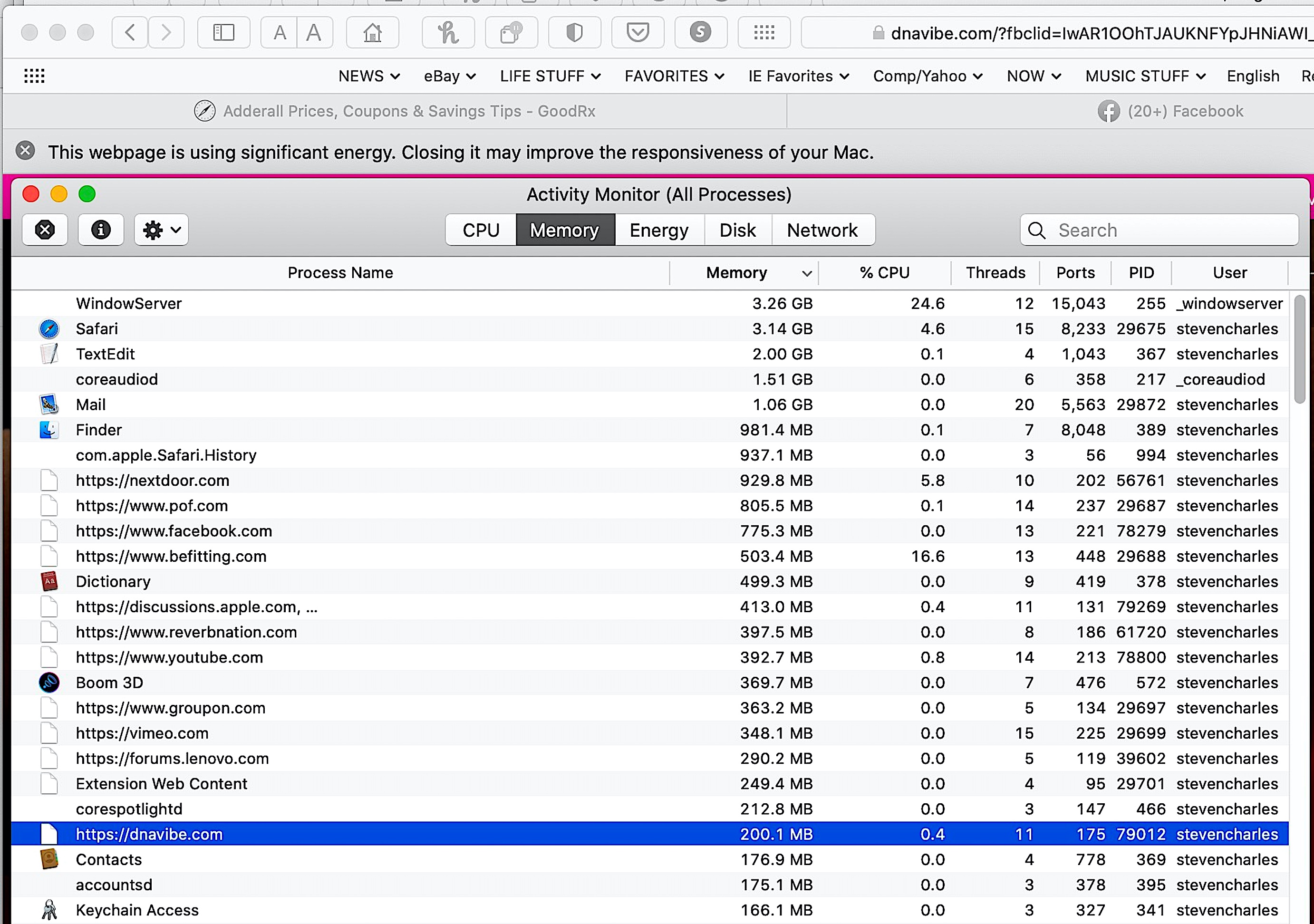Click the process list vertical scrollbar
This screenshot has height=924, width=1314.
(x=1300, y=349)
